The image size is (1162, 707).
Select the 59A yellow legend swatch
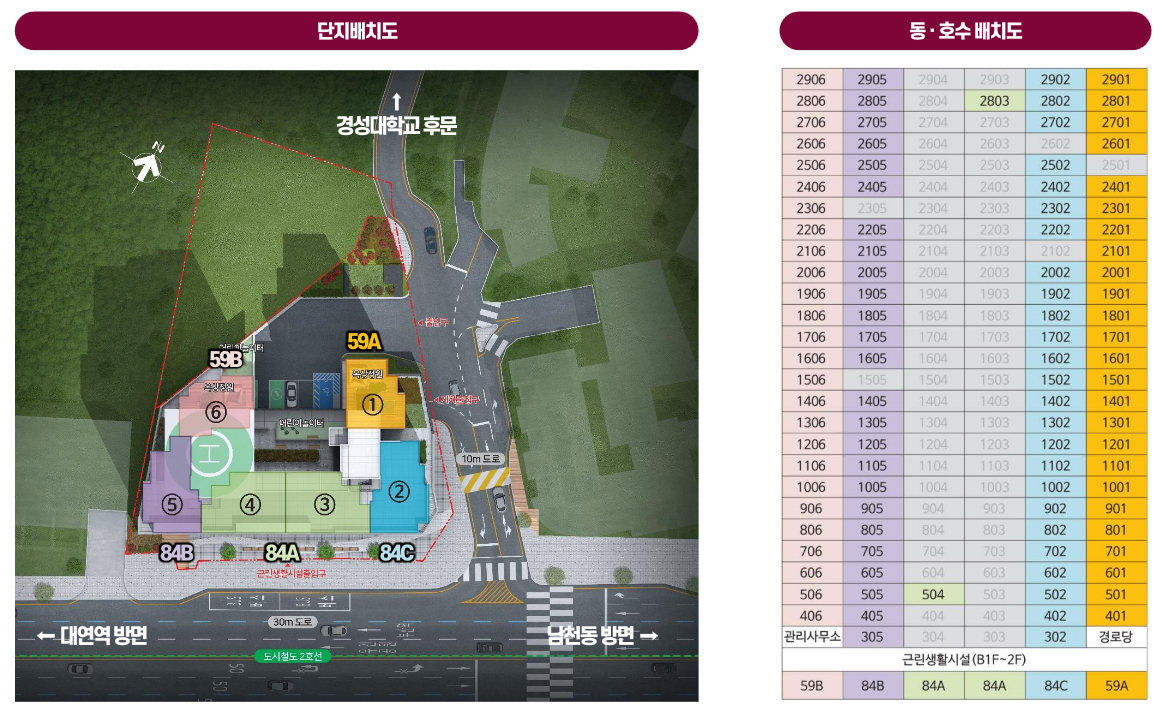point(1116,686)
